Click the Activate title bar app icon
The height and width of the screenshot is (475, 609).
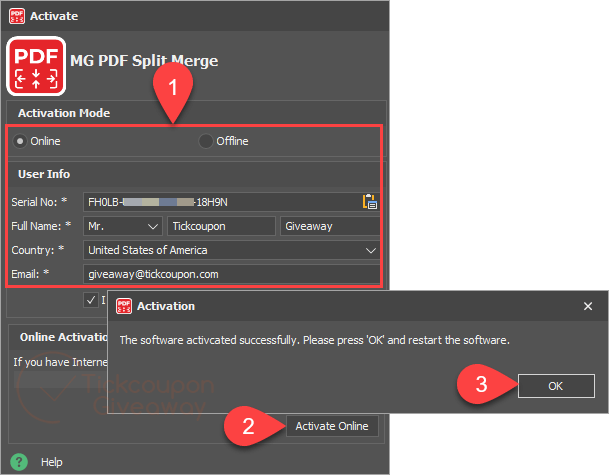coord(17,16)
